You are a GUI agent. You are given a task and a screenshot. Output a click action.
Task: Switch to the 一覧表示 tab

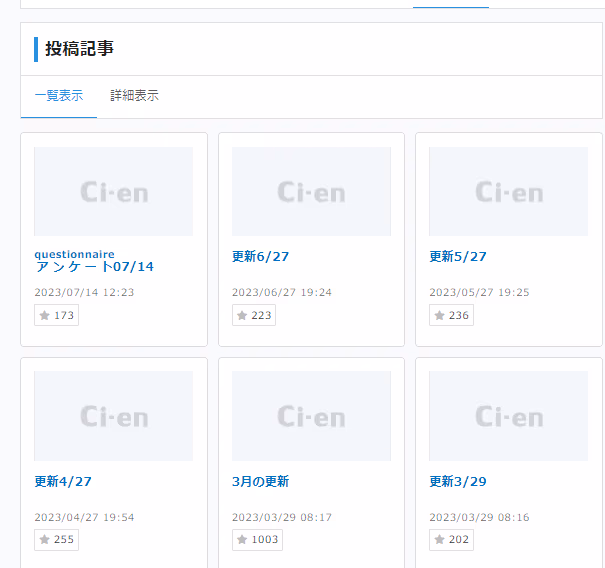58,96
